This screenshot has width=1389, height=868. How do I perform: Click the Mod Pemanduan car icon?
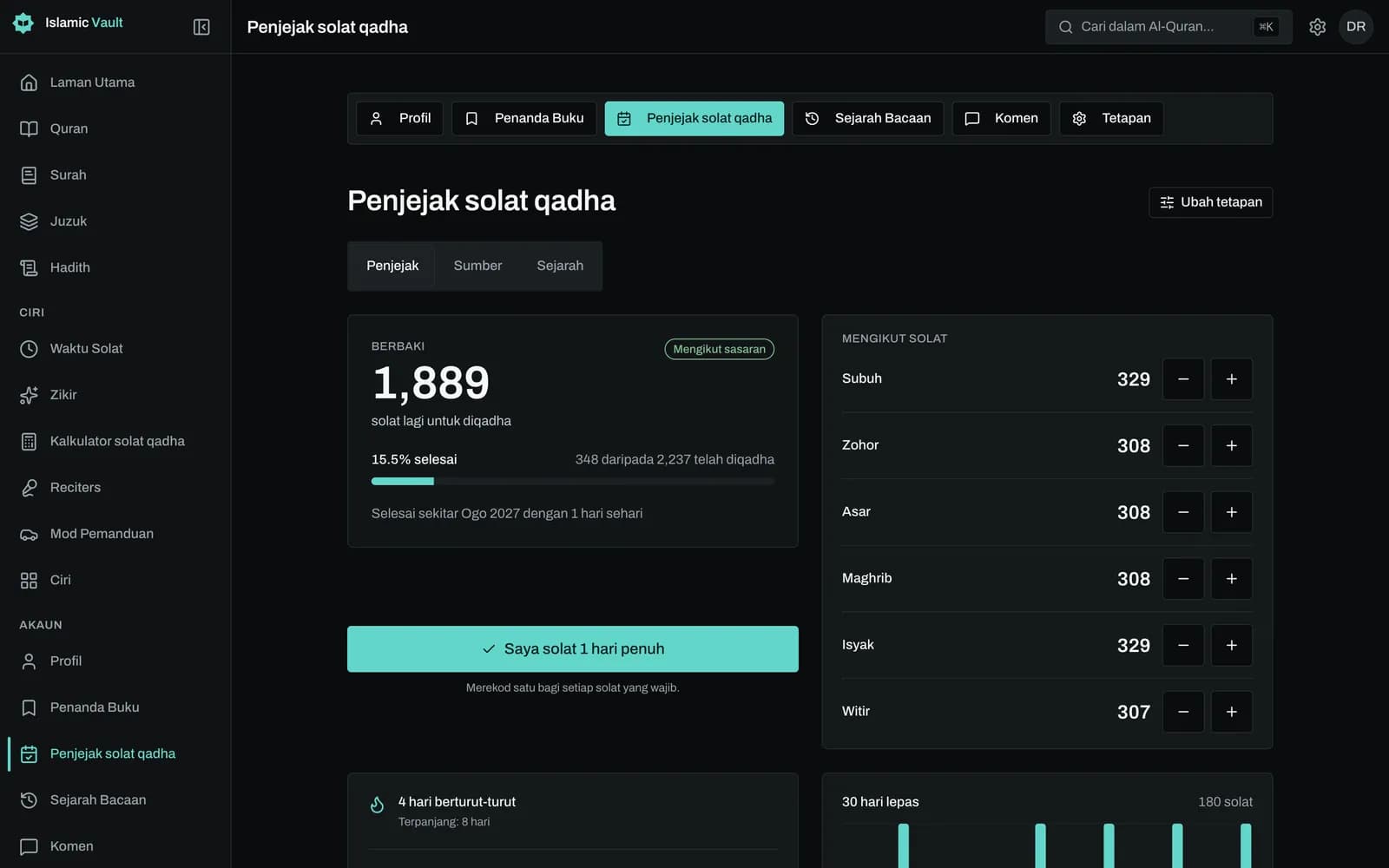[x=29, y=534]
